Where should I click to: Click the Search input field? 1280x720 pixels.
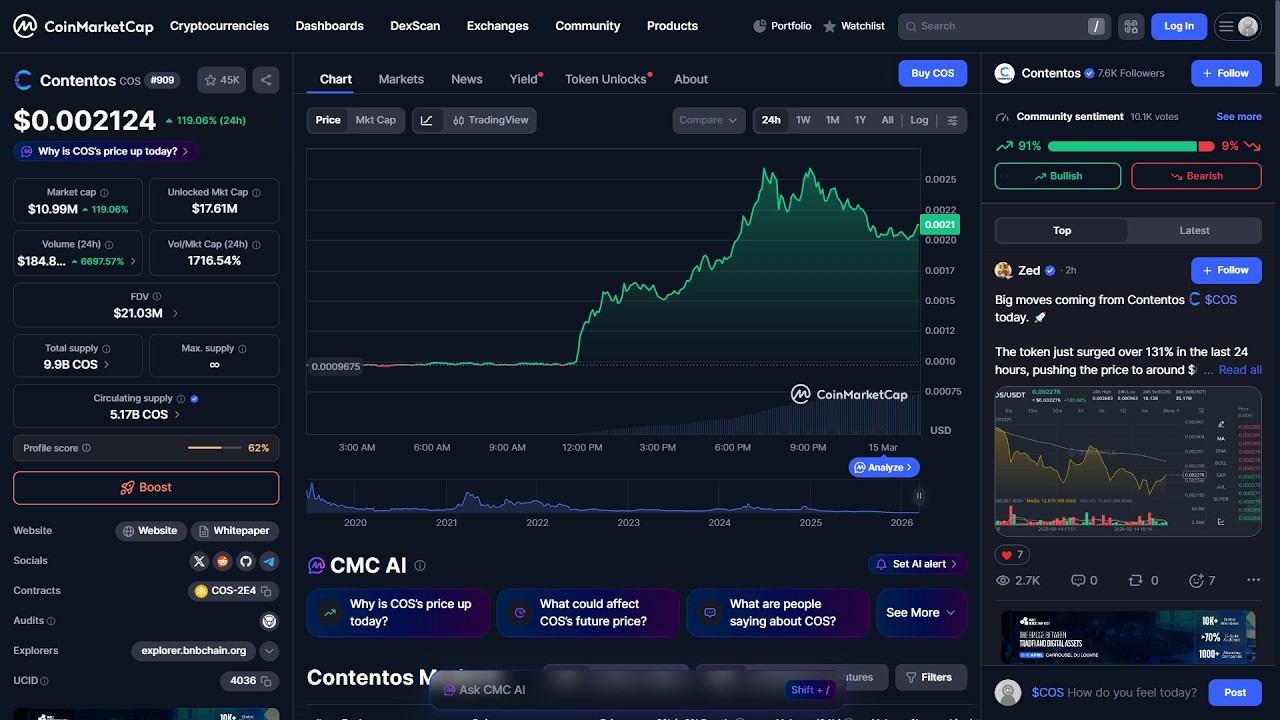click(x=1002, y=26)
